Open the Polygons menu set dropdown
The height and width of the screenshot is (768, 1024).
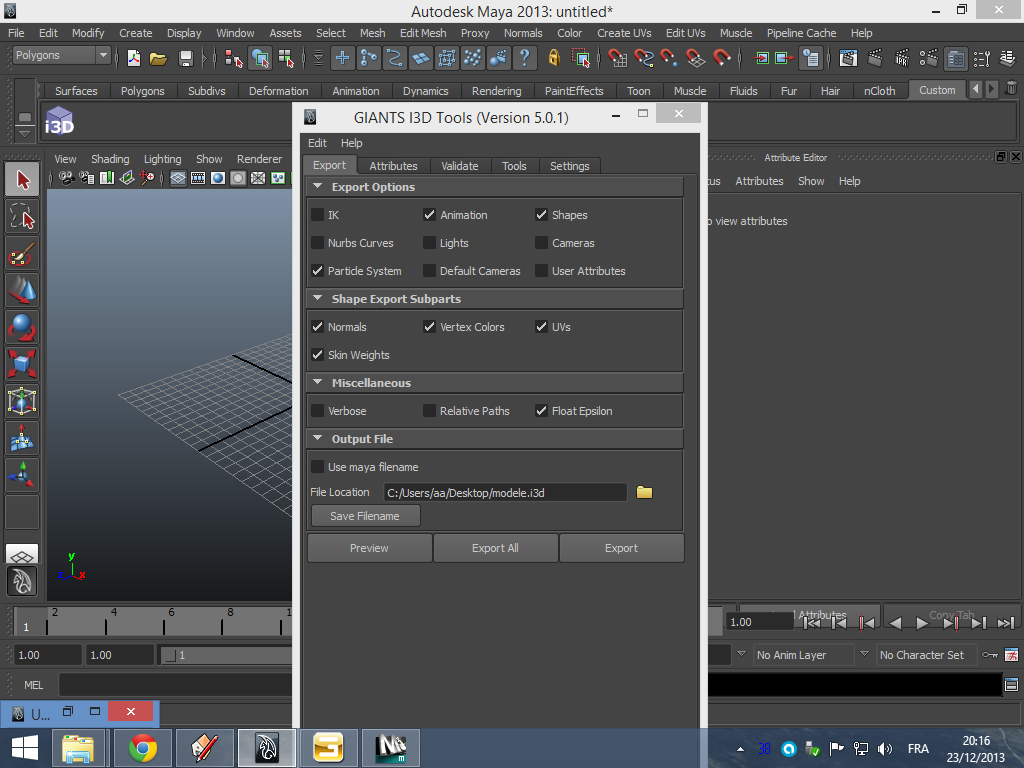[61, 56]
